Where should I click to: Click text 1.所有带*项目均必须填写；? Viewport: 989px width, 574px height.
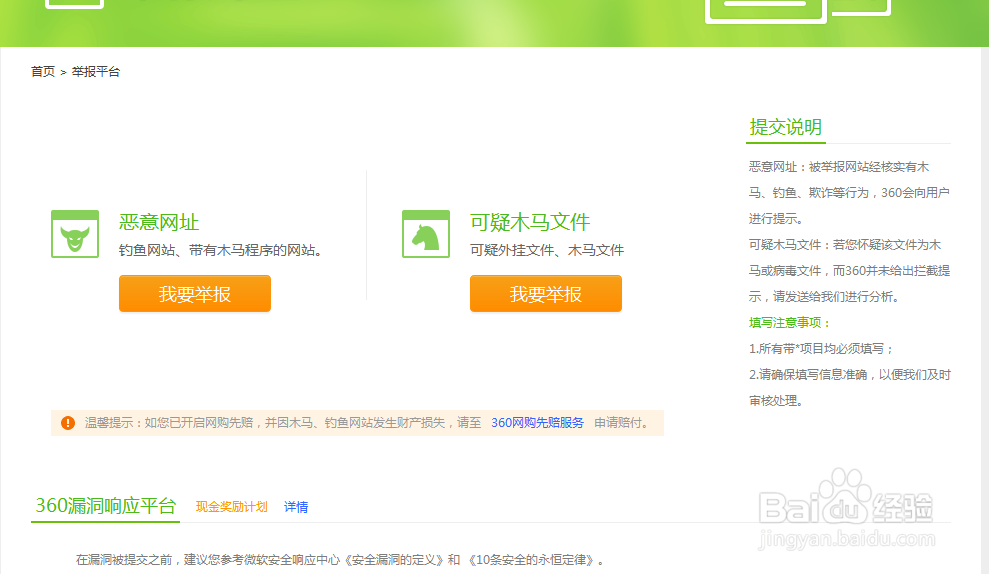pyautogui.click(x=821, y=348)
